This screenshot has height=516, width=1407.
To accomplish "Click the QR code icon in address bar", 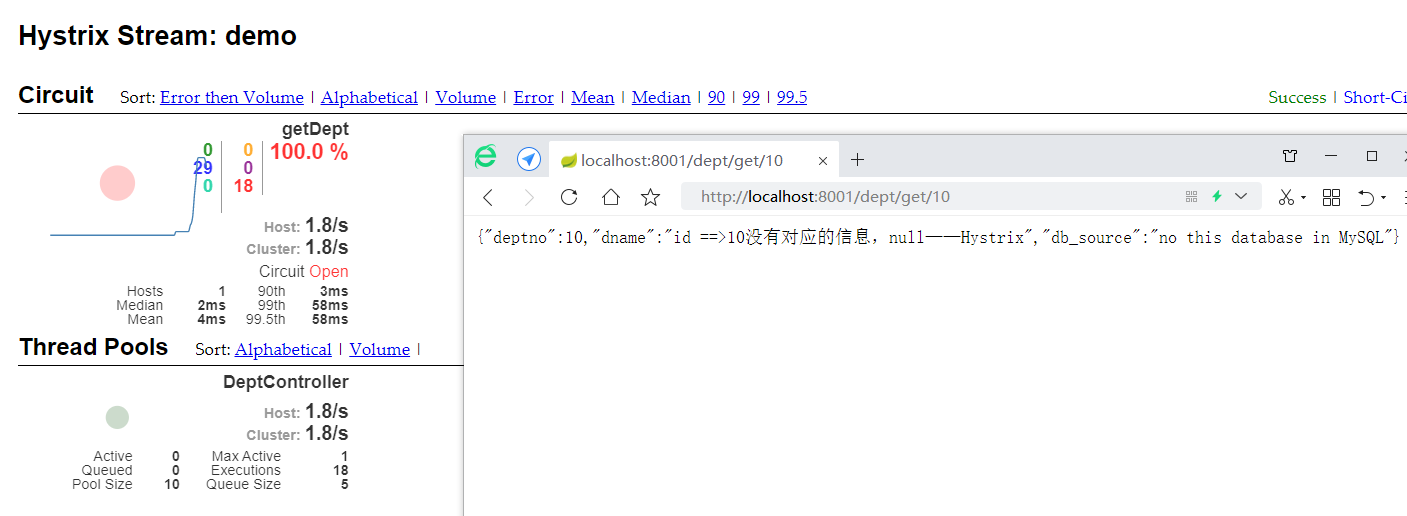I will click(1191, 197).
